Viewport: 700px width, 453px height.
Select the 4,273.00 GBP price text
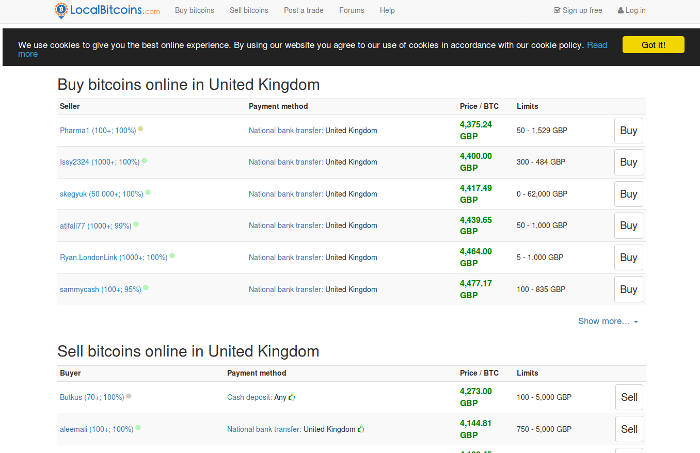476,397
